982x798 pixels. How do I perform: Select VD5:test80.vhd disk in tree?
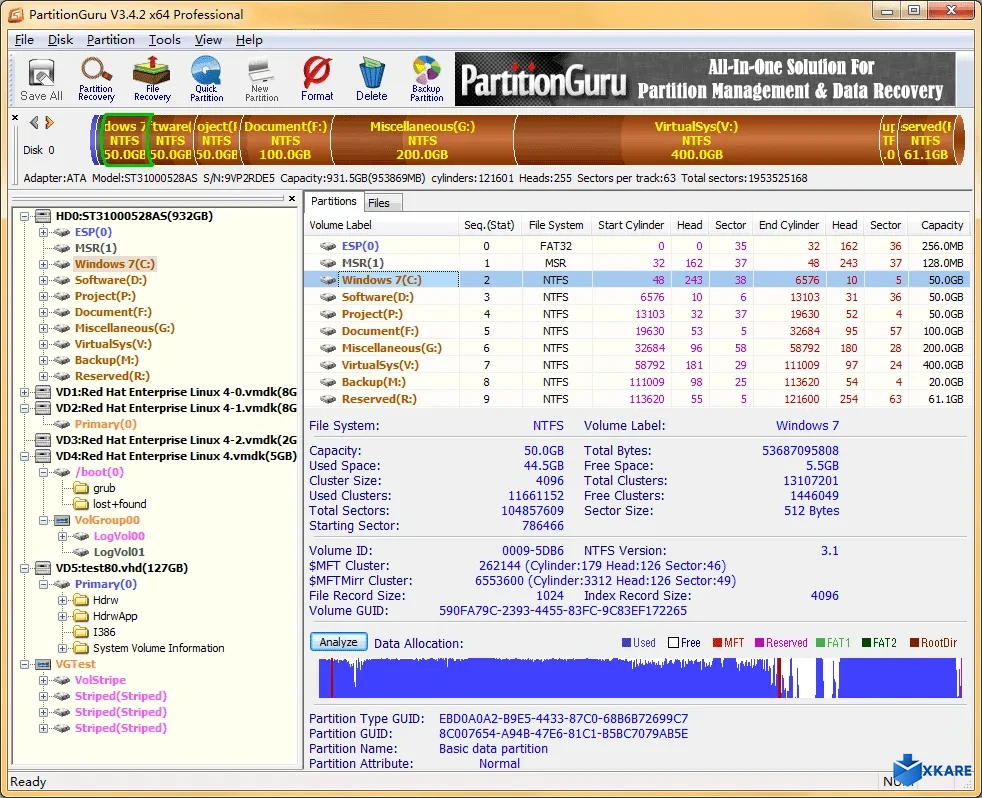(121, 568)
